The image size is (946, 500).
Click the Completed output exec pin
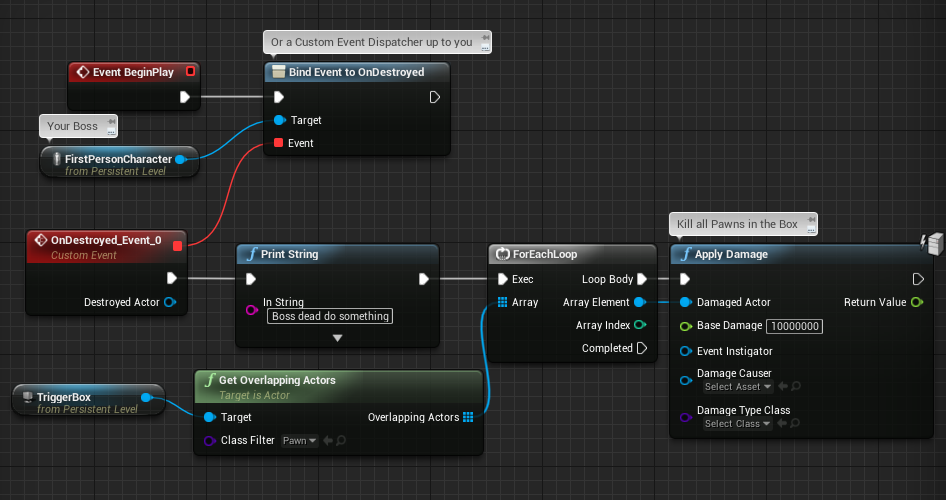coord(642,348)
